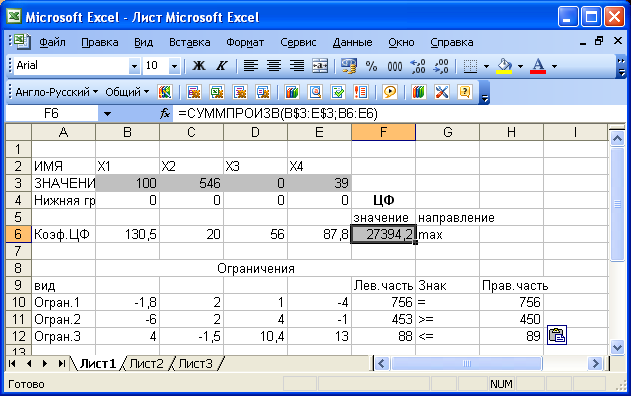Select the cell showing 27394,2
The width and height of the screenshot is (631, 396).
point(383,234)
